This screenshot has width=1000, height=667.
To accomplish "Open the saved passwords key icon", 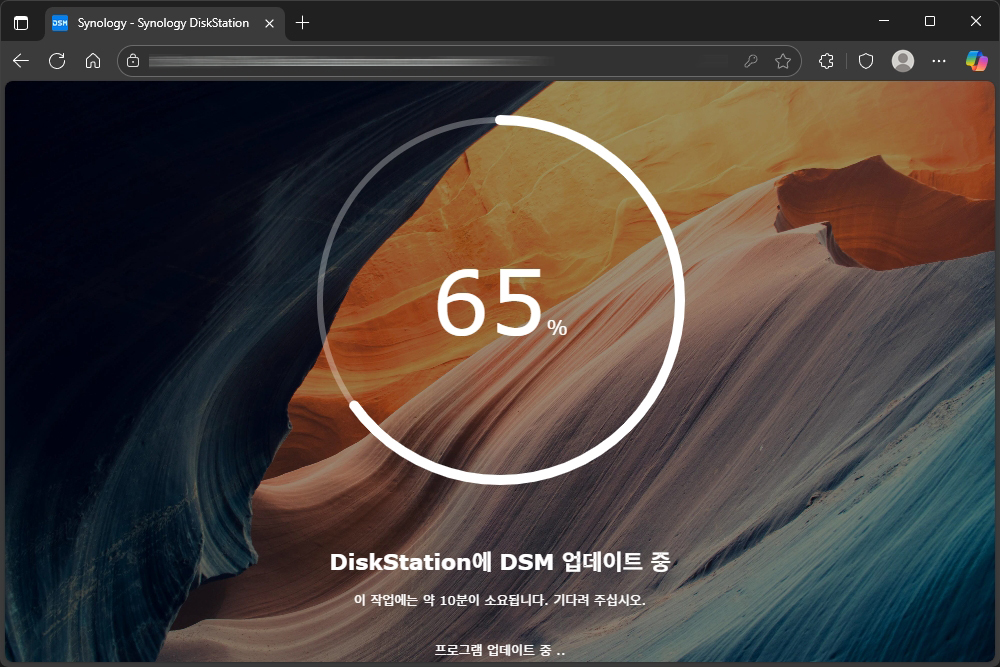I will (751, 61).
